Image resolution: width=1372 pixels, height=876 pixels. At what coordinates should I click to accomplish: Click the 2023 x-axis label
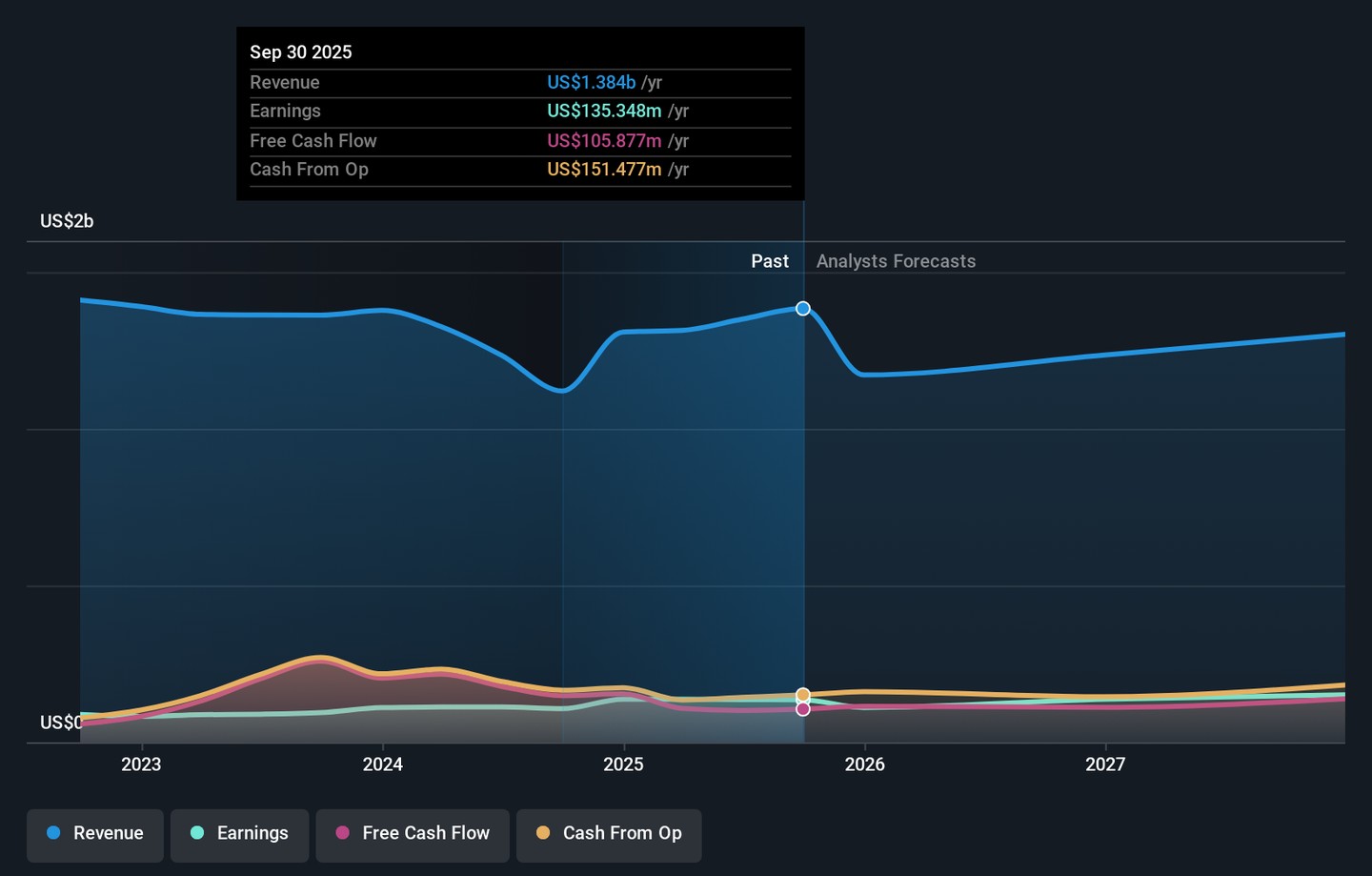click(x=141, y=764)
